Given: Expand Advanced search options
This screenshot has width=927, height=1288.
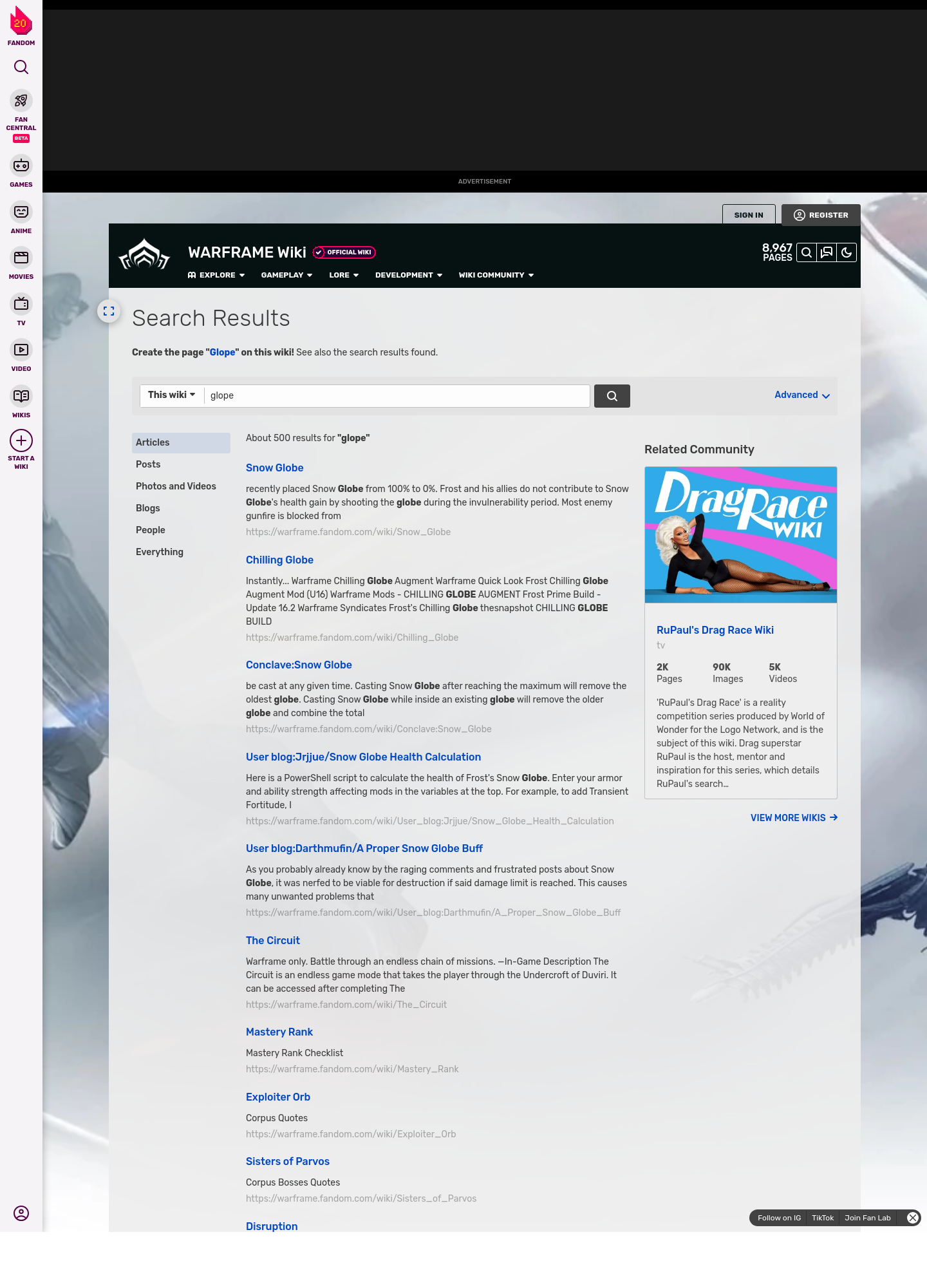Looking at the screenshot, I should click(x=802, y=395).
